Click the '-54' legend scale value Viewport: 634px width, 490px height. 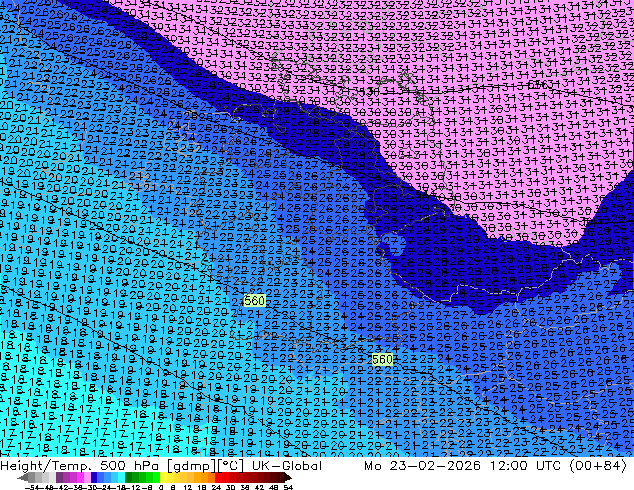coord(31,488)
